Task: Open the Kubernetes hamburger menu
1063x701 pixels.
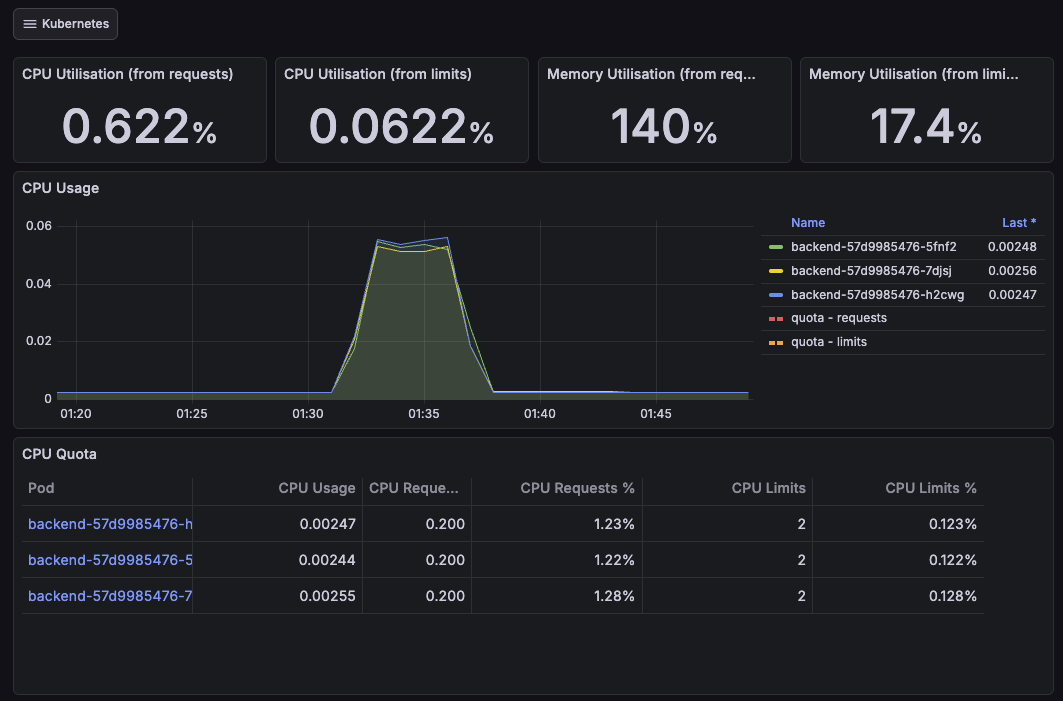Action: pos(65,24)
